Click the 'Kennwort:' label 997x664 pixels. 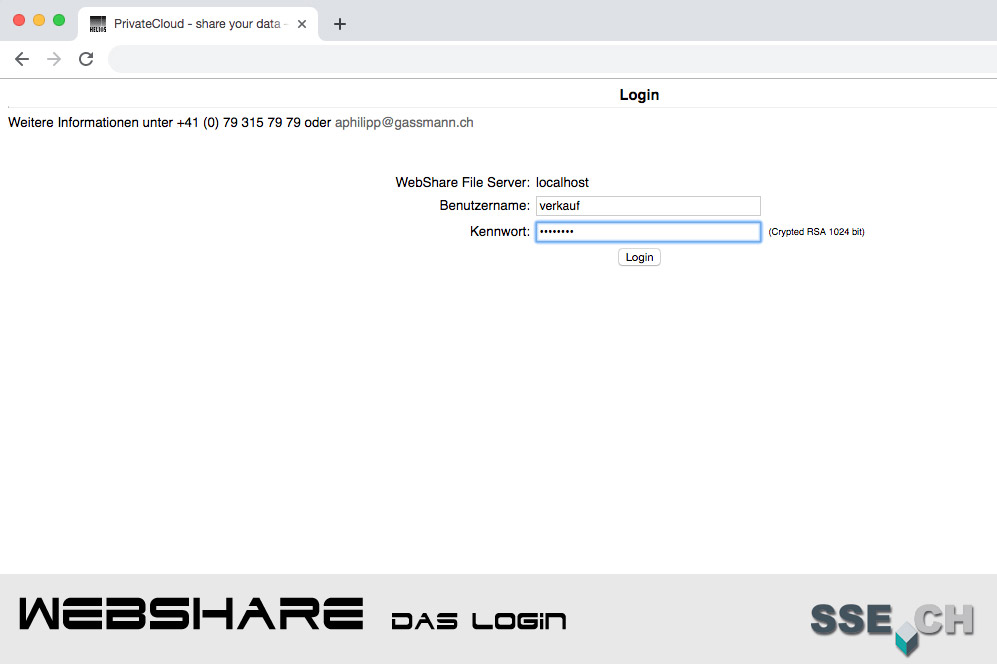pos(500,232)
